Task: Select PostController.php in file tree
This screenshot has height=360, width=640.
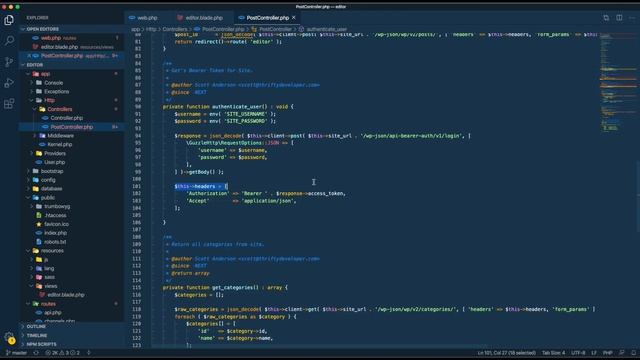Action: 71,127
